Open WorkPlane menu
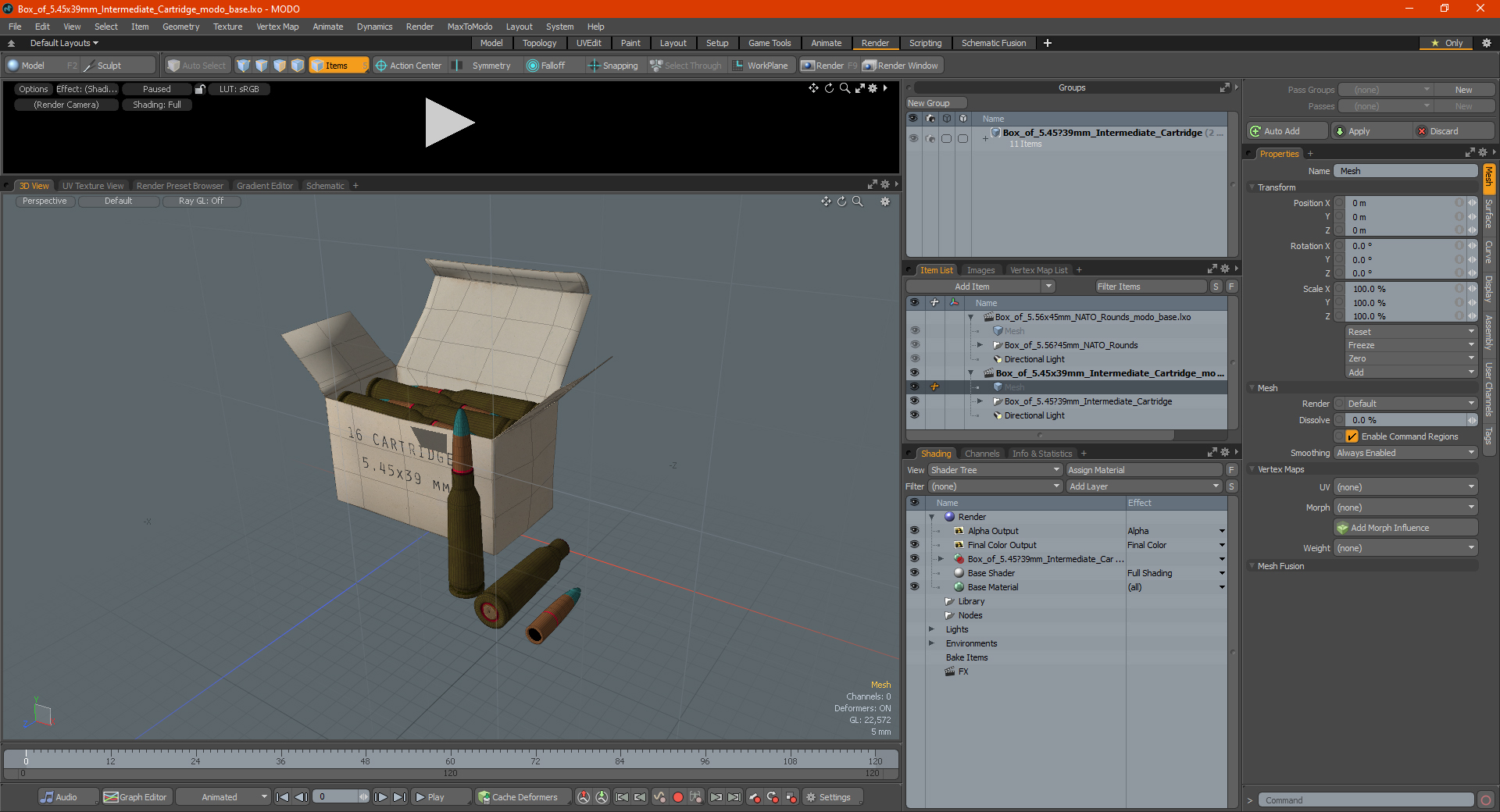 point(760,66)
